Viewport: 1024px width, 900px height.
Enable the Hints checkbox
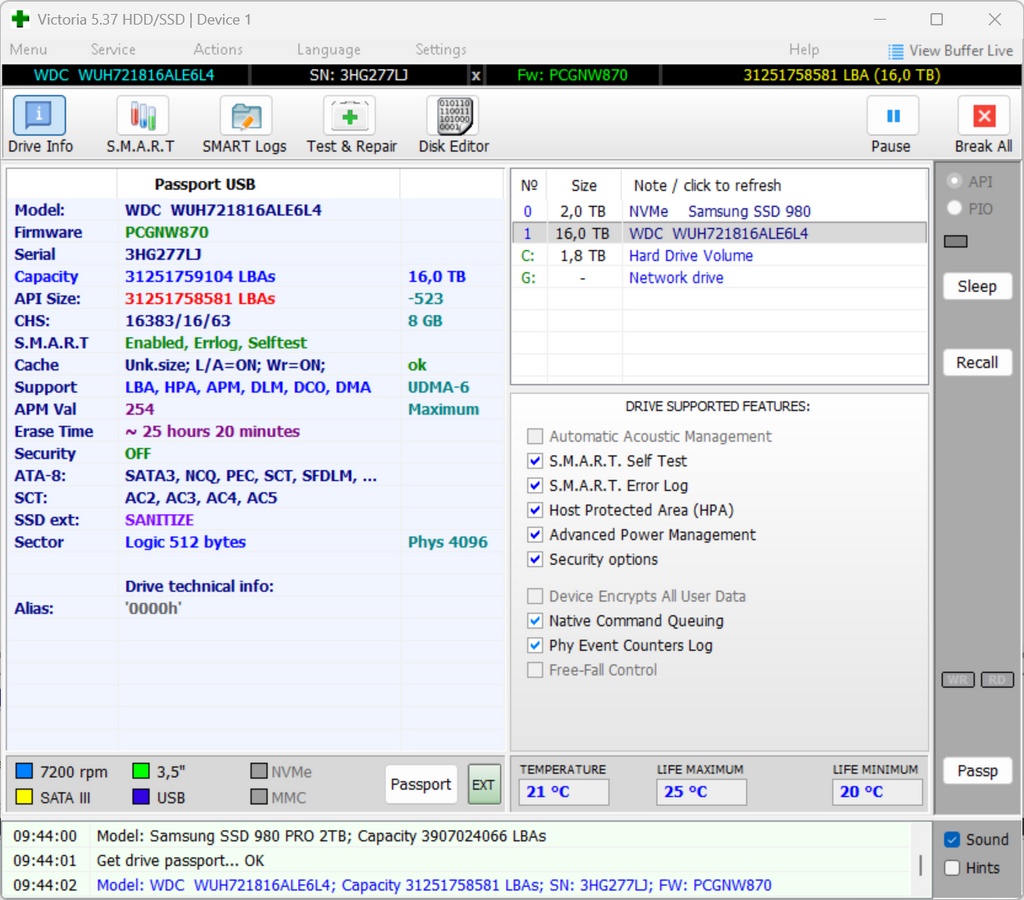[952, 867]
